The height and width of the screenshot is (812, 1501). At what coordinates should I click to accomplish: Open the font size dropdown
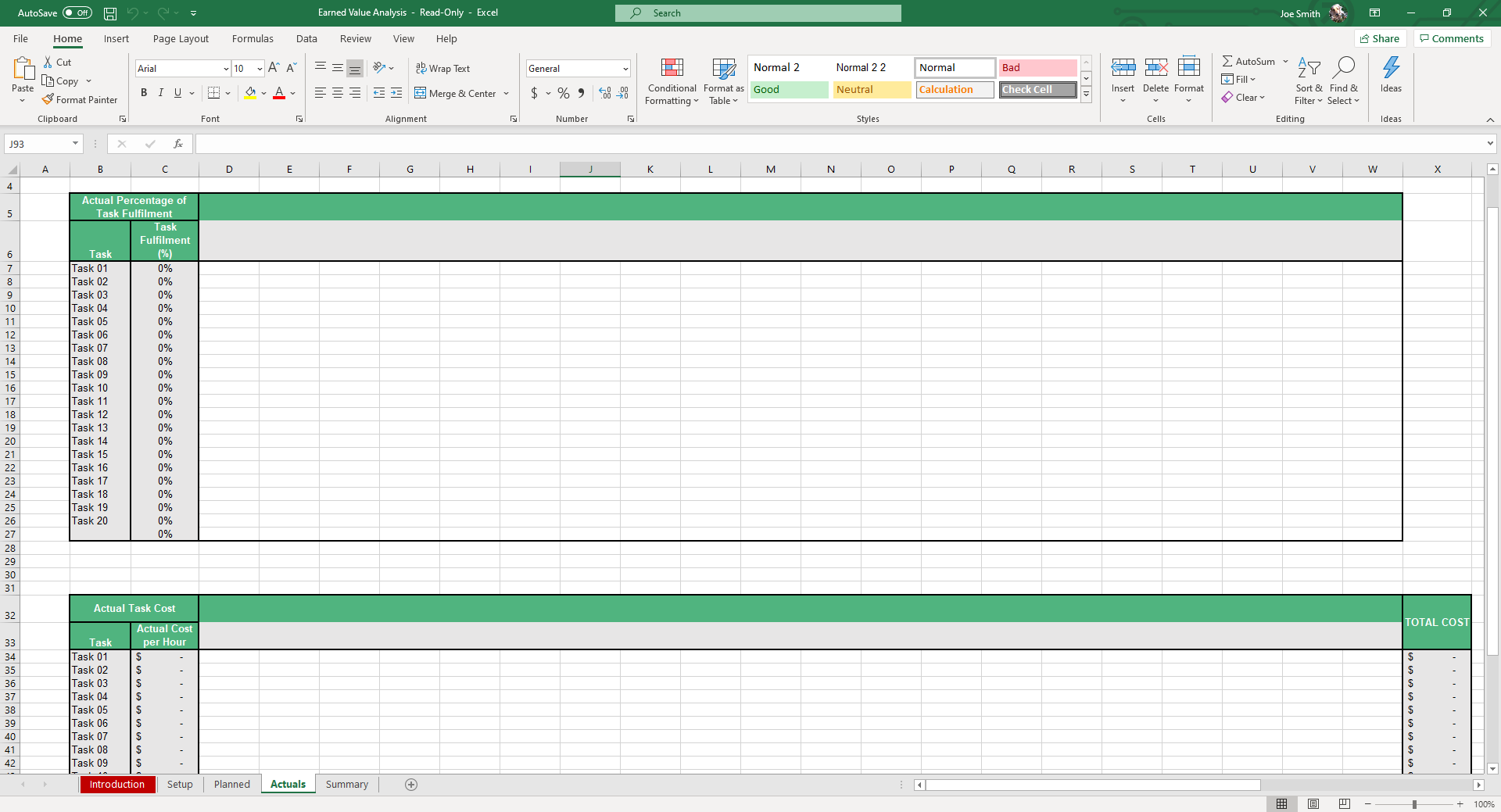(x=260, y=69)
